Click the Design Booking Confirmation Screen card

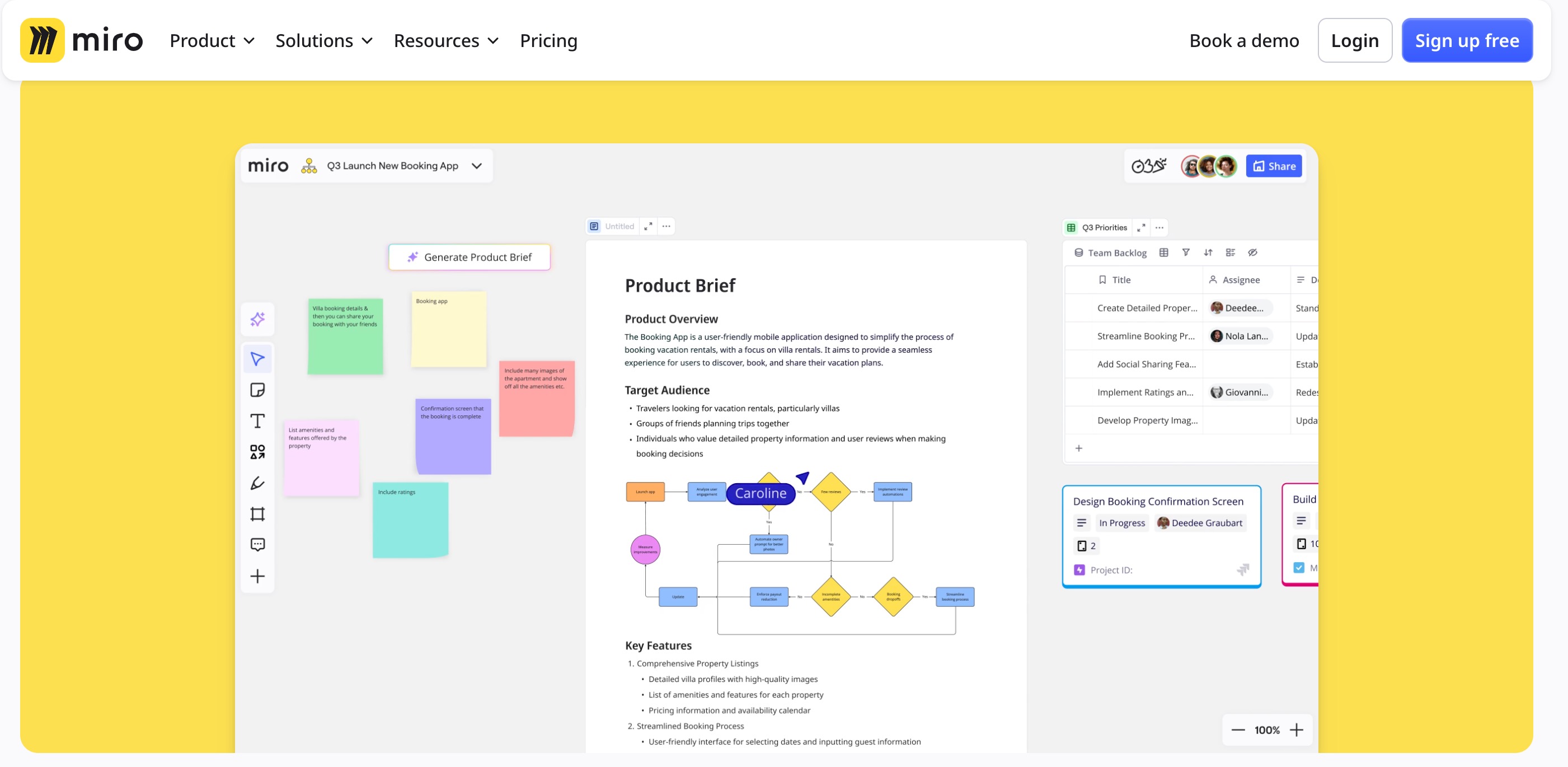point(1161,536)
